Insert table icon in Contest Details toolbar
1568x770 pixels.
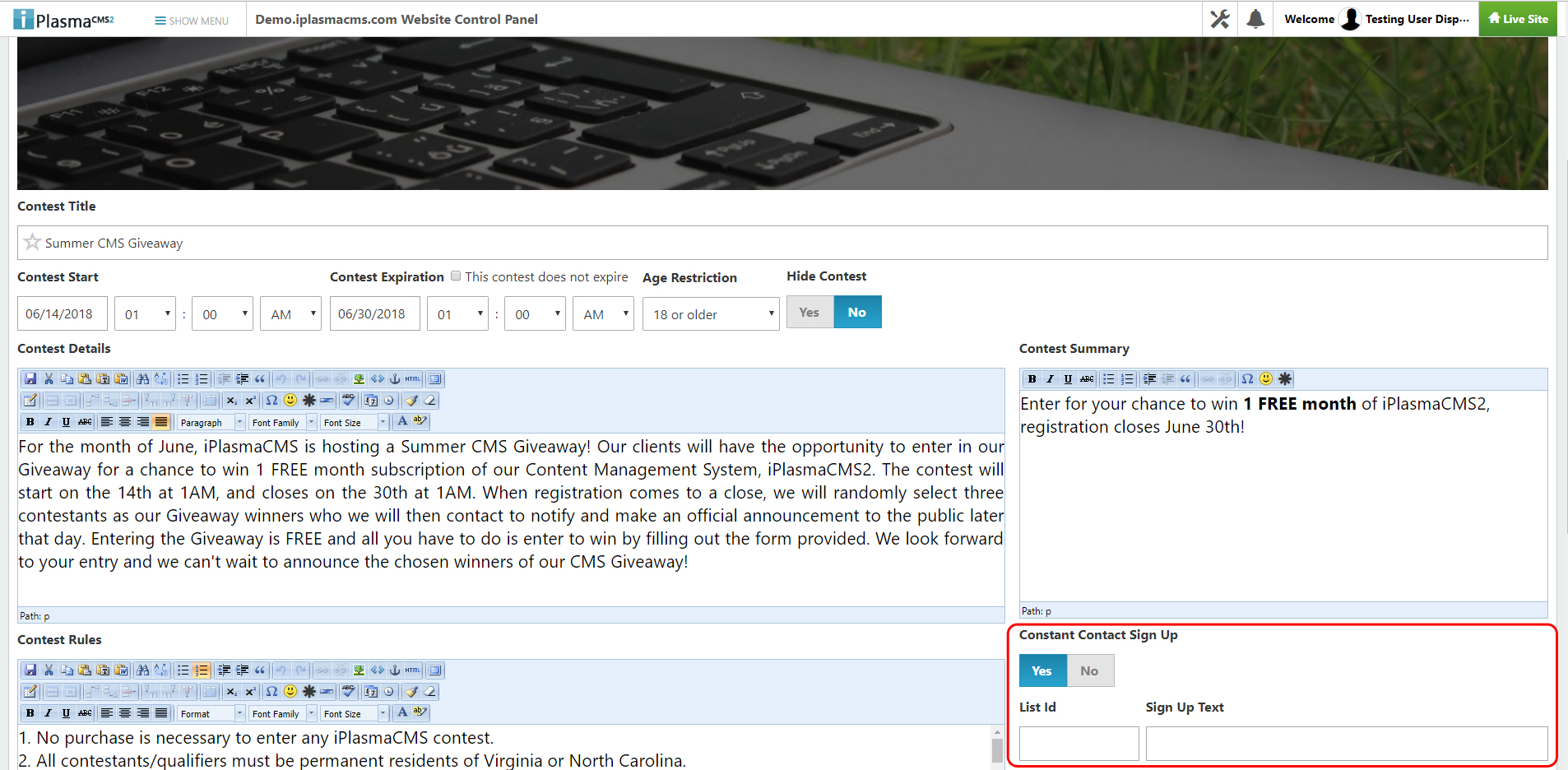click(30, 401)
